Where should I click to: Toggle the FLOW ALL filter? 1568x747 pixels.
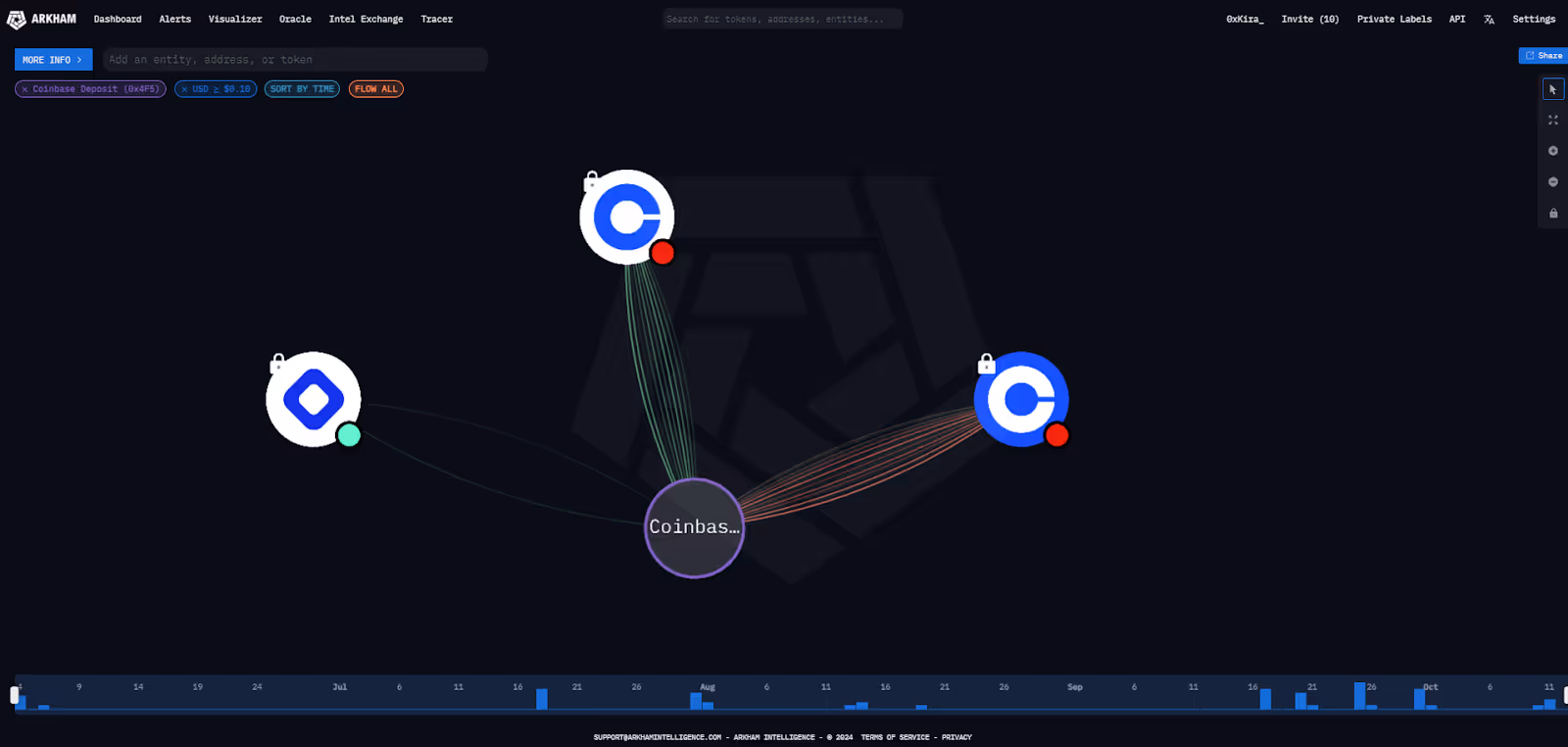tap(376, 89)
